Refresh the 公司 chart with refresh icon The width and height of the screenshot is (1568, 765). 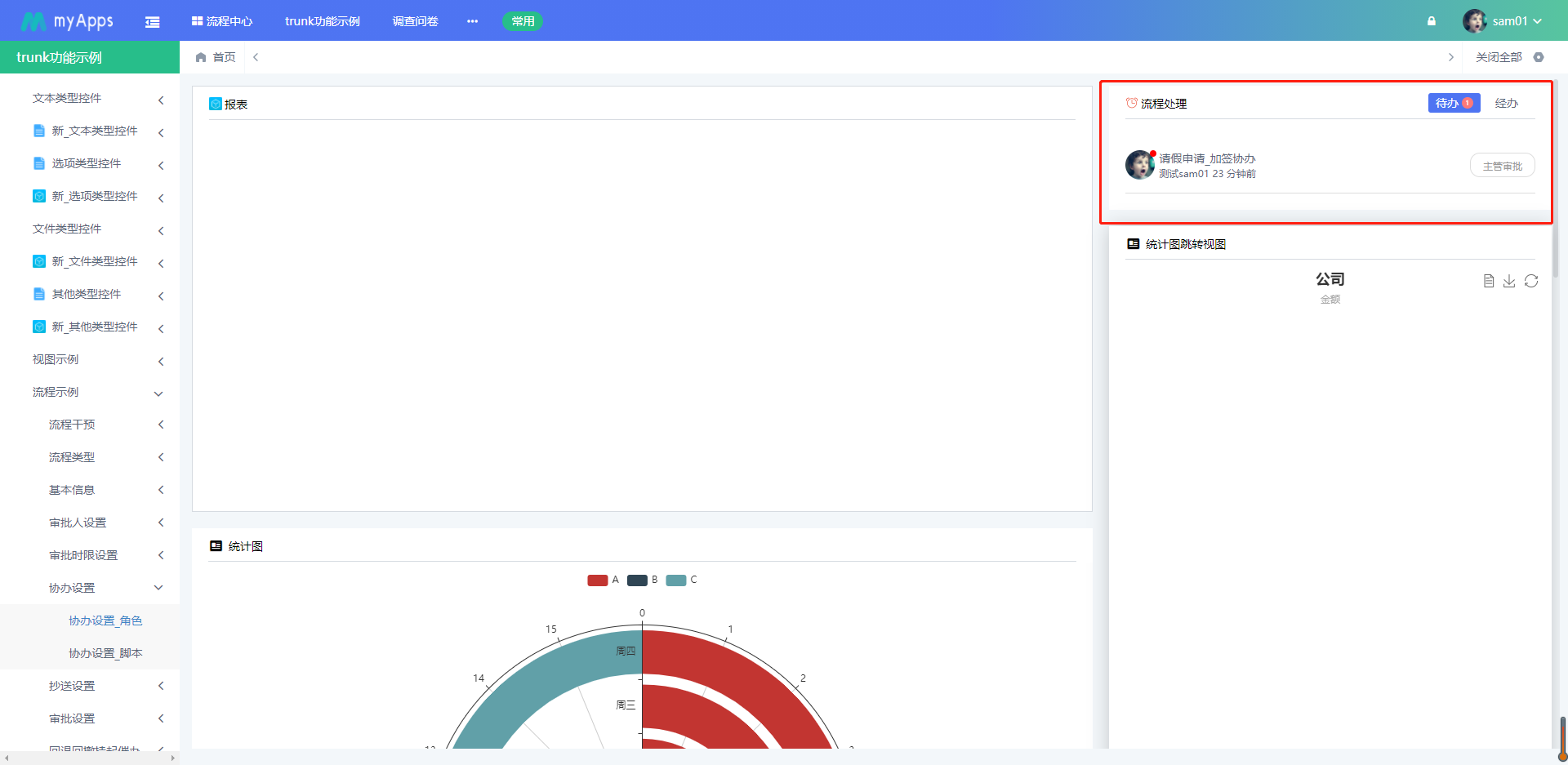(1531, 281)
